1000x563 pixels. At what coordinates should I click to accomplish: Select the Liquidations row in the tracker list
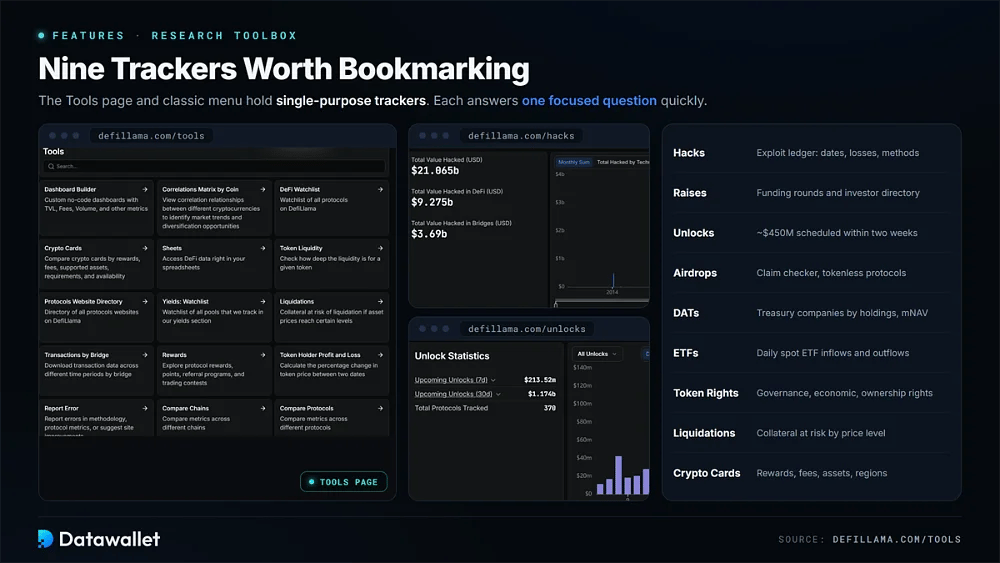click(x=811, y=433)
